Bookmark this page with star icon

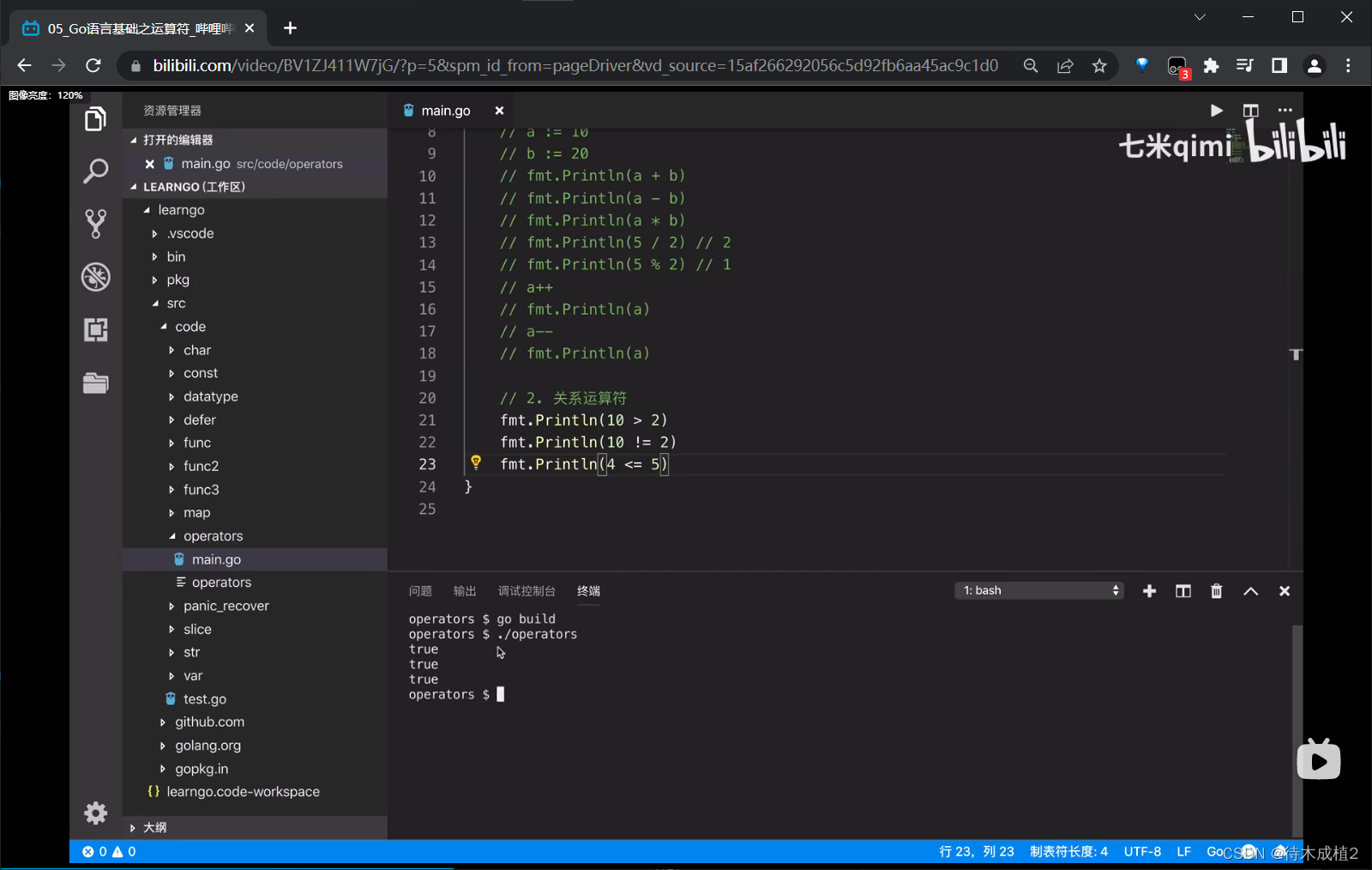point(1098,66)
